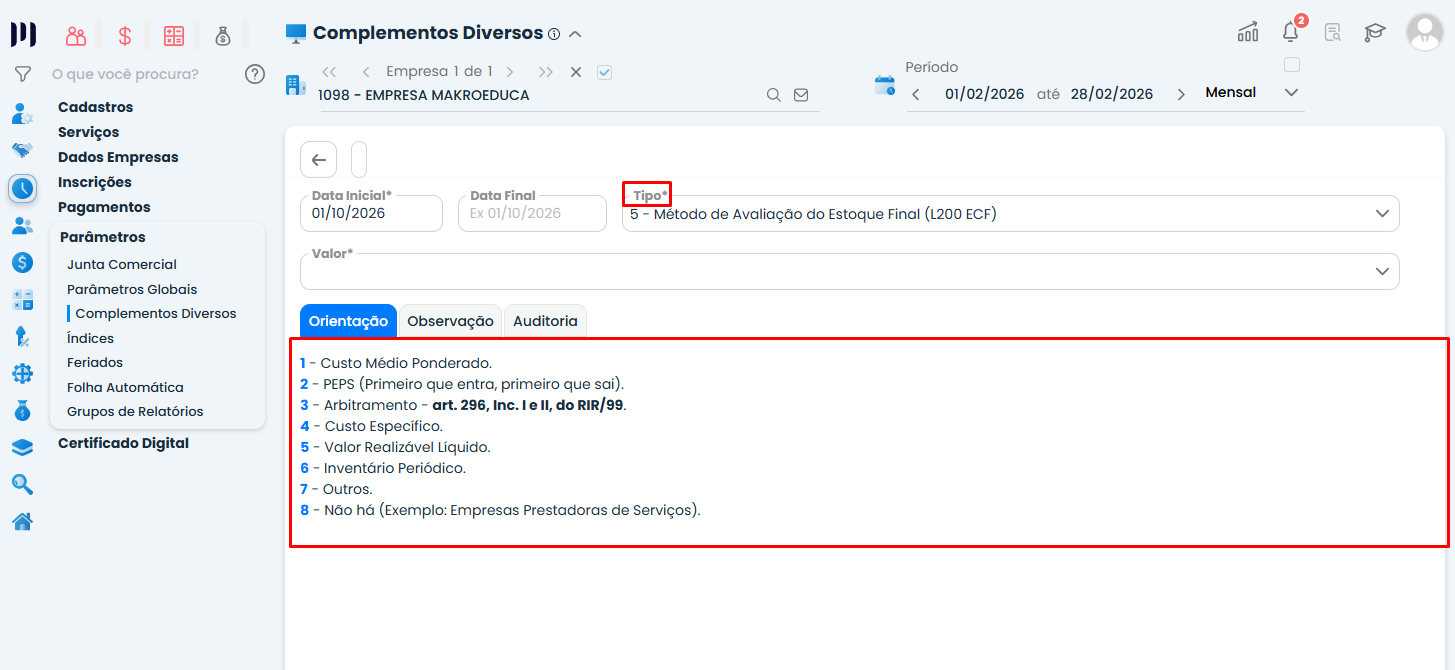Screen dimensions: 1455x670
Task: Open the Tipo dropdown
Action: [1011, 213]
